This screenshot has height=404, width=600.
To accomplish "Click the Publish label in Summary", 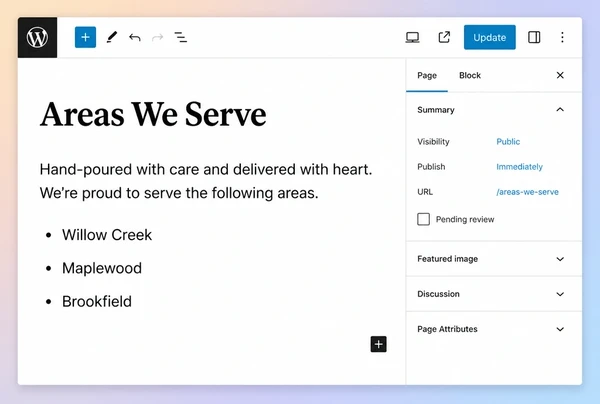I will click(431, 167).
